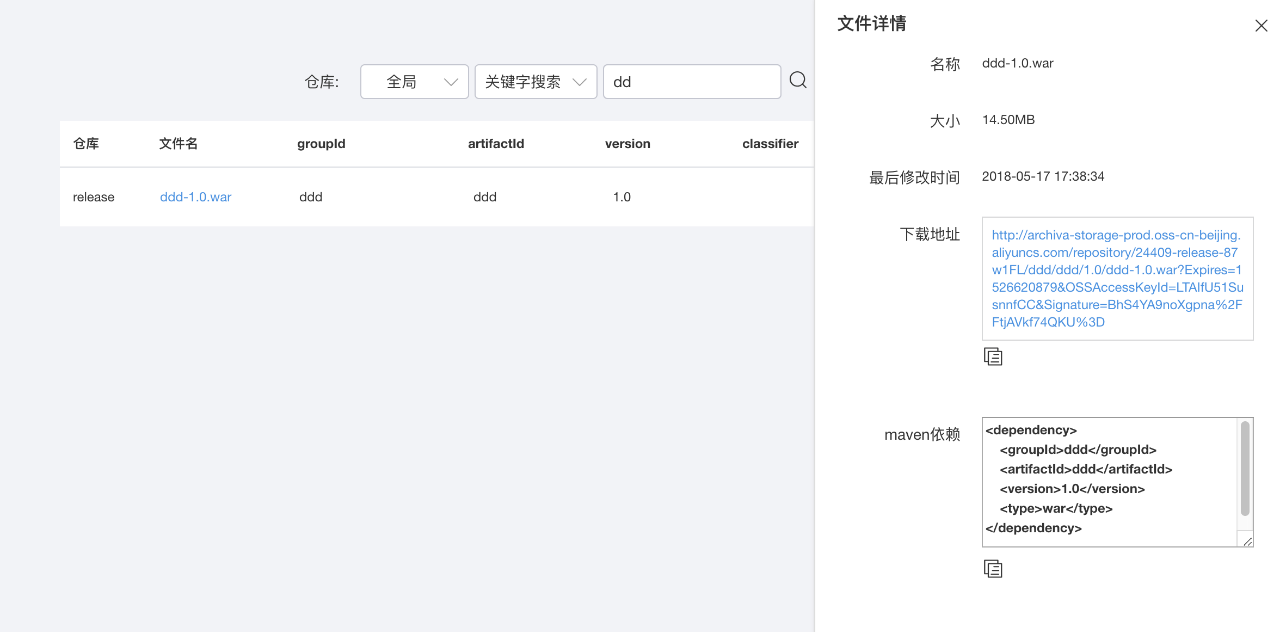The width and height of the screenshot is (1280, 632).
Task: Copy the download URL with copy icon
Action: [x=993, y=356]
